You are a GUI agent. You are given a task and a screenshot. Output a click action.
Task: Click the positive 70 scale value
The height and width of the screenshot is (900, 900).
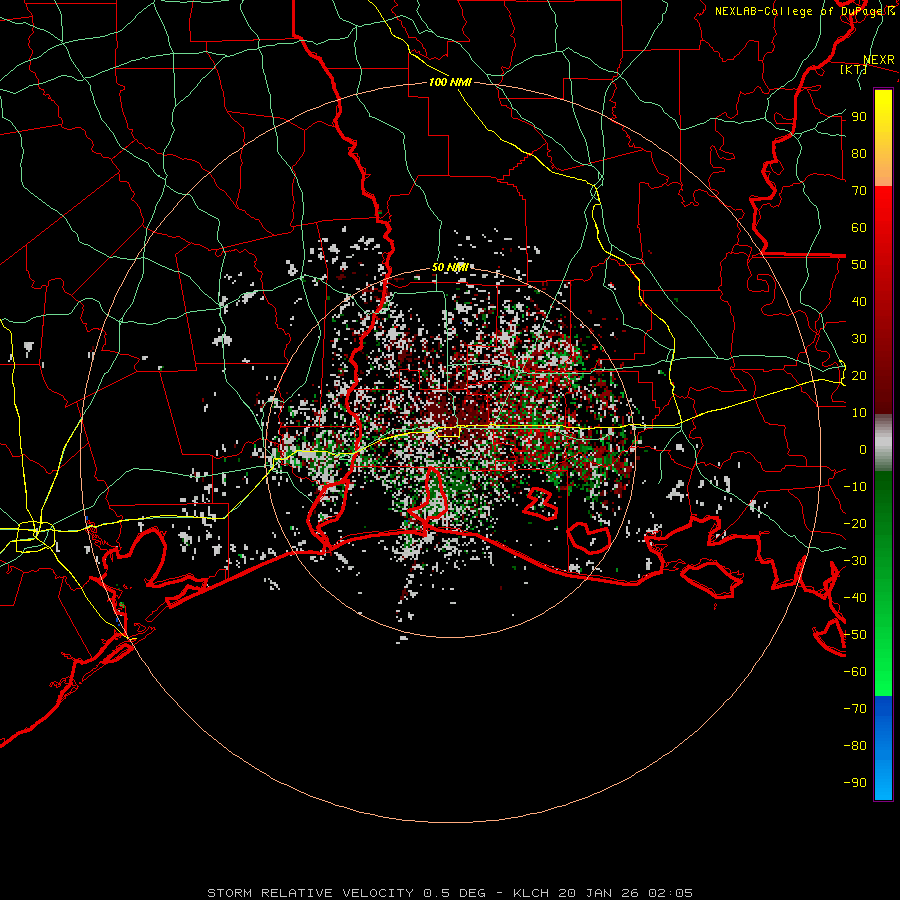pos(859,191)
